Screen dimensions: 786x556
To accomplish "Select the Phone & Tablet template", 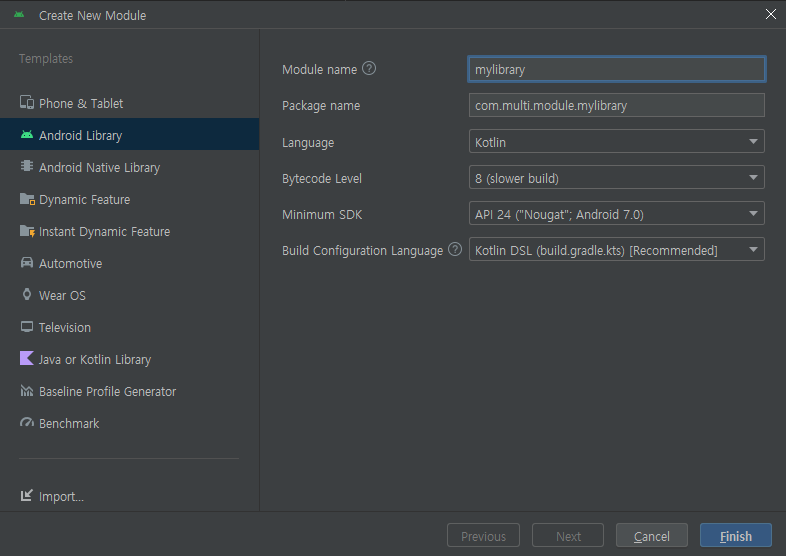I will coord(129,103).
